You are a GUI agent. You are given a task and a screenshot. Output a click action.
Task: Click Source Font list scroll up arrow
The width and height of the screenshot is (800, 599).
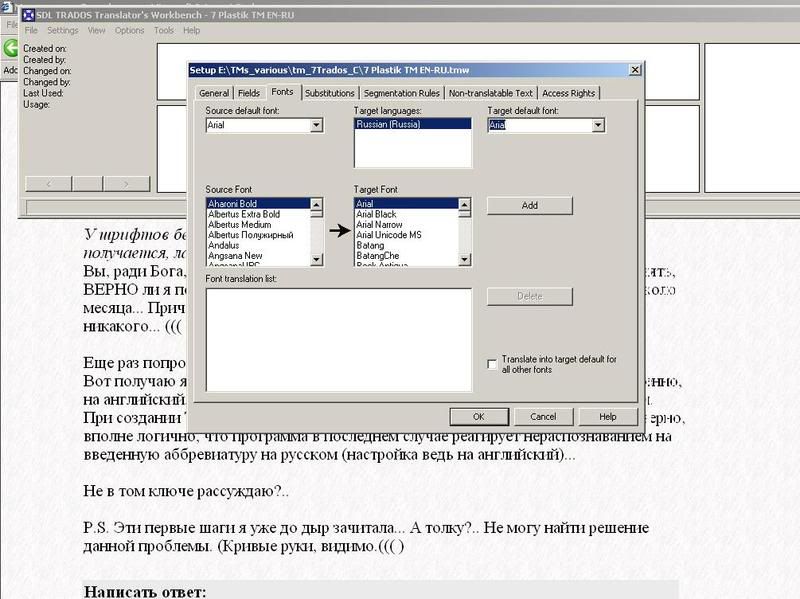(x=316, y=205)
